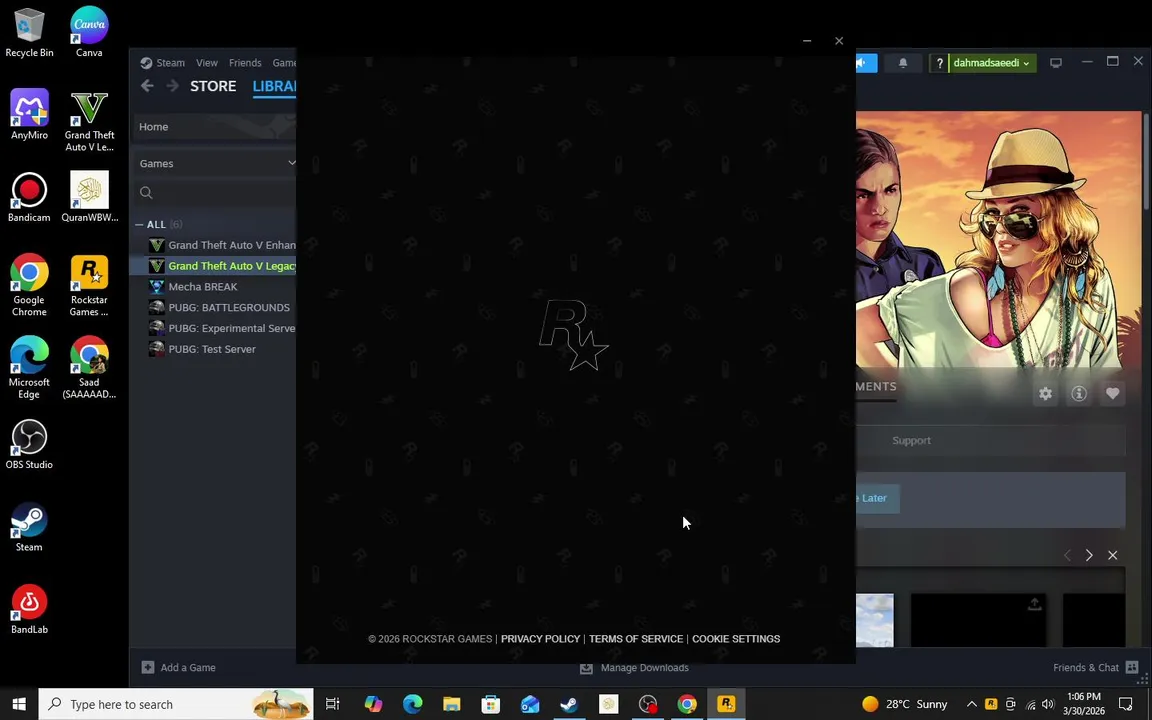Open Recycle Bin desktop icon
The image size is (1152, 720).
(x=29, y=32)
